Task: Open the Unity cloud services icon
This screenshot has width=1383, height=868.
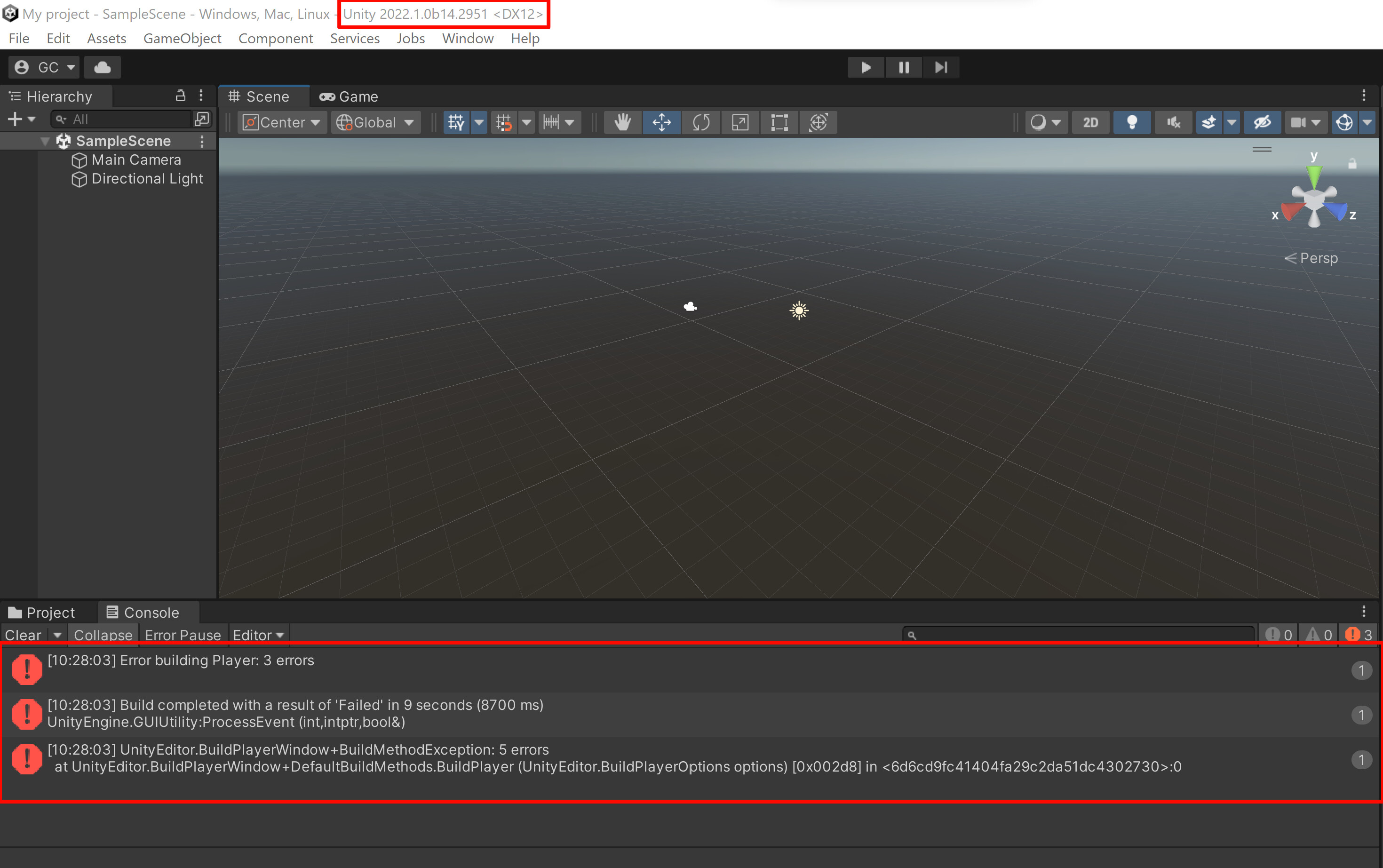Action: tap(102, 67)
